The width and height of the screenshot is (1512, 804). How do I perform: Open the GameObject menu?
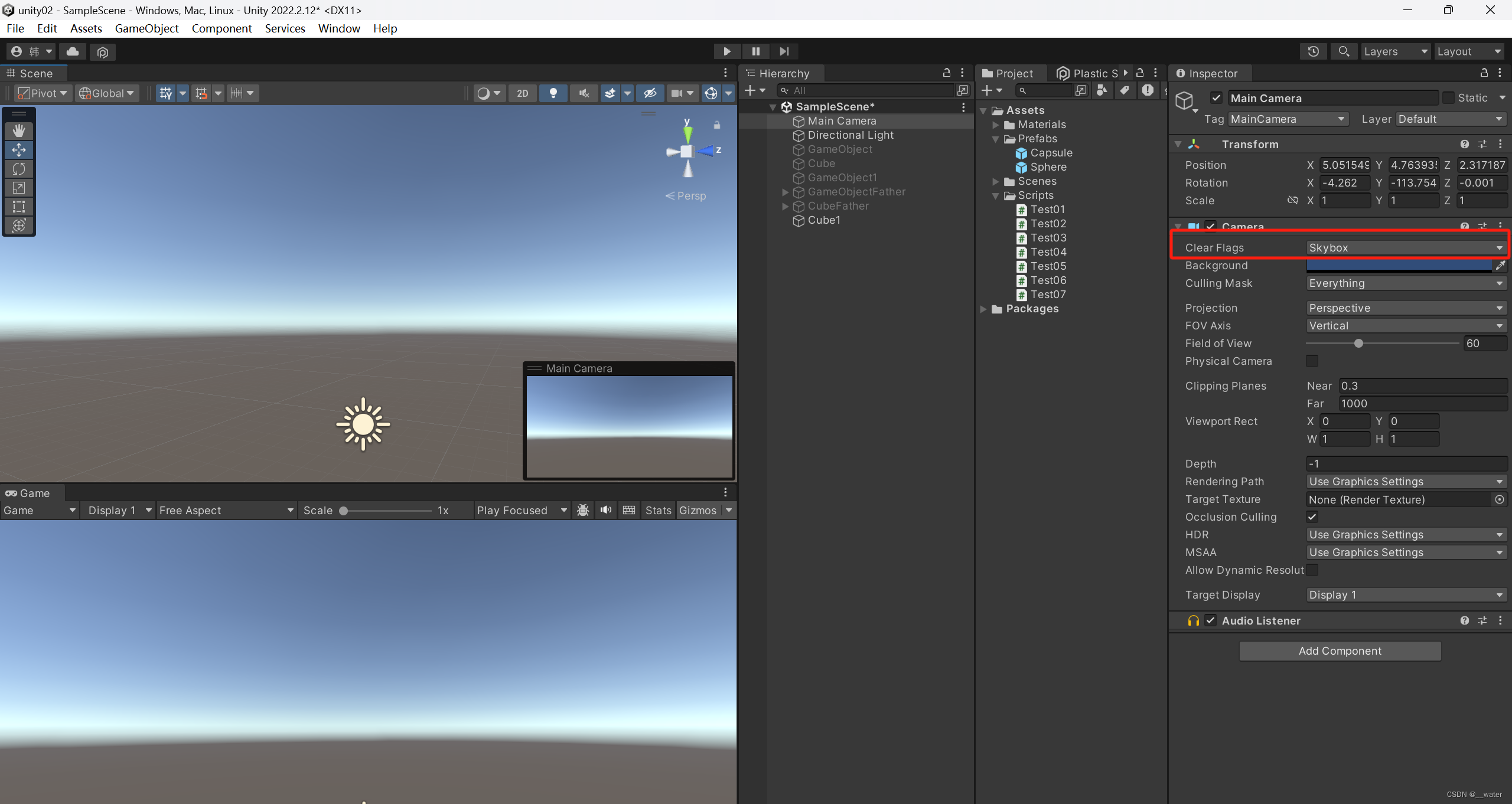pyautogui.click(x=146, y=28)
